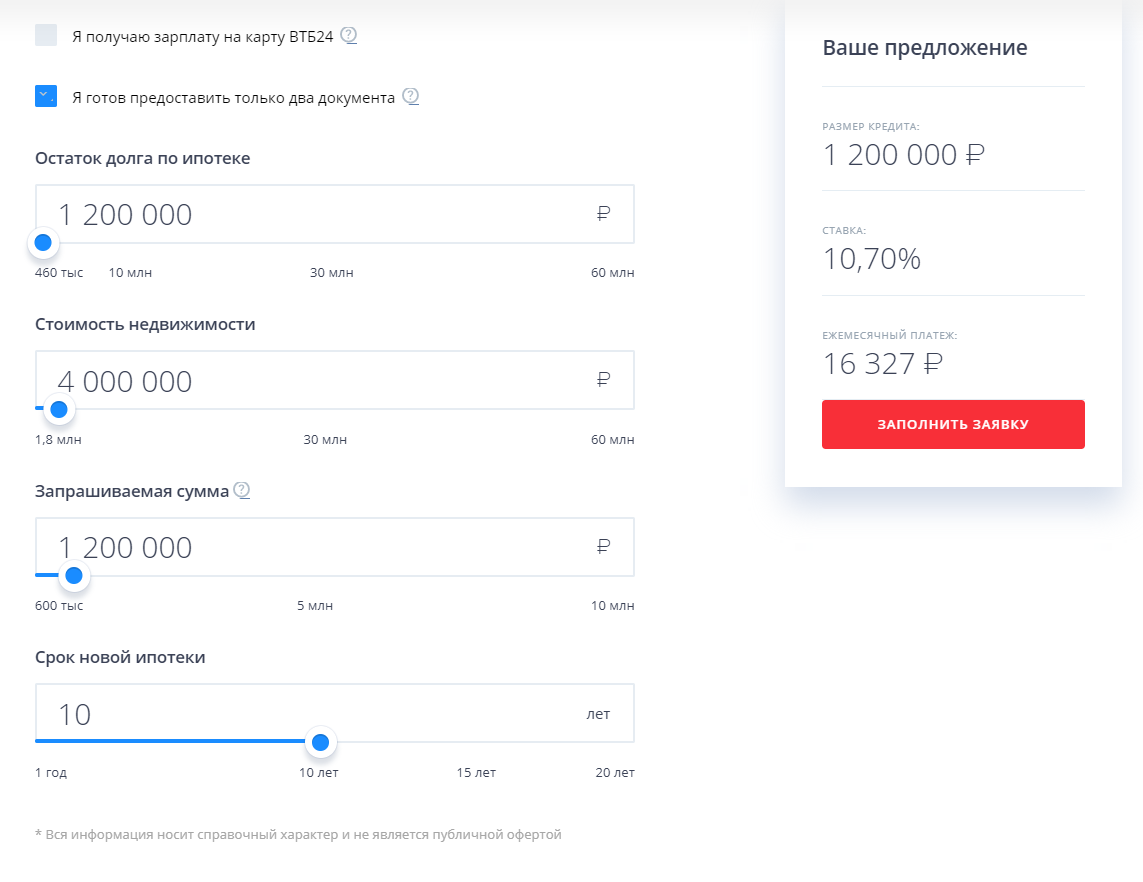This screenshot has height=882, width=1143.
Task: Click the 5 млн mark under requested amount
Action: click(x=315, y=606)
